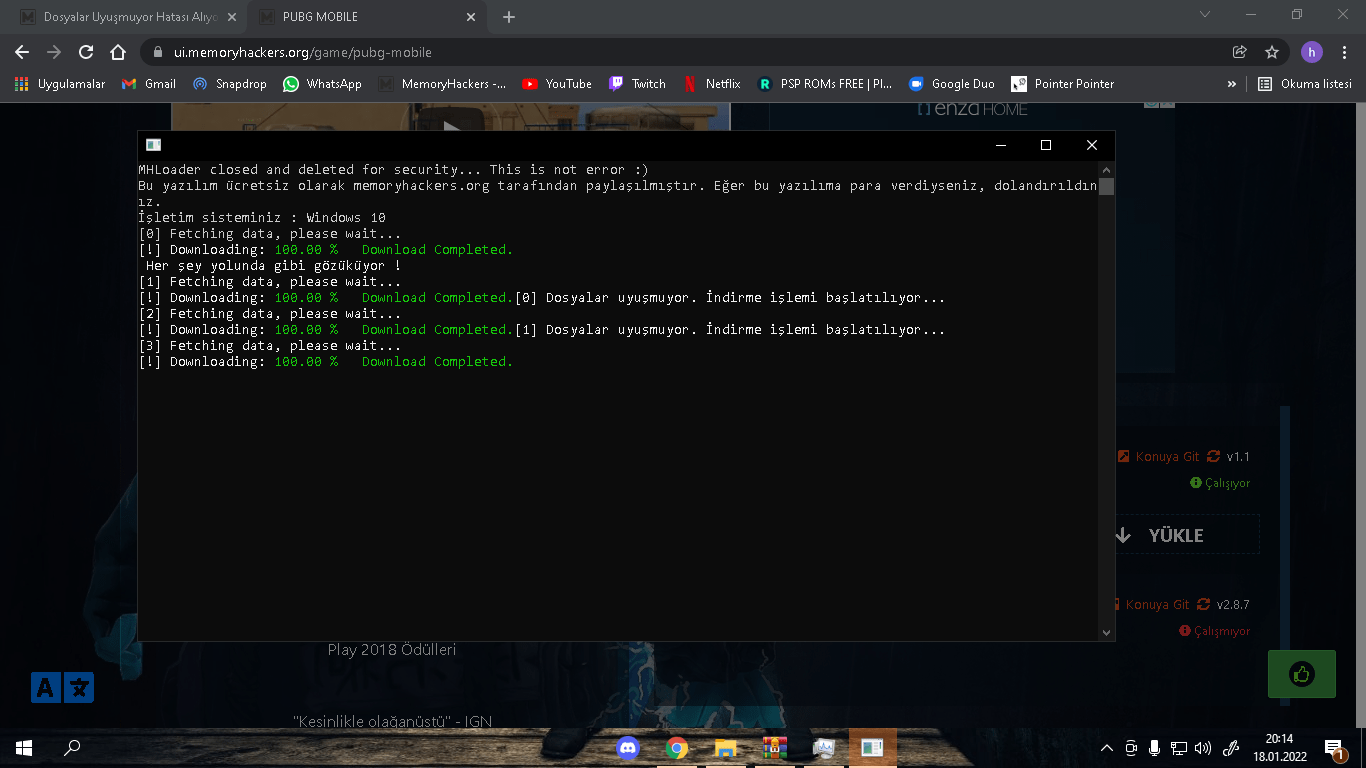Click the "Play 2018 Ödülleri" text

tap(392, 650)
